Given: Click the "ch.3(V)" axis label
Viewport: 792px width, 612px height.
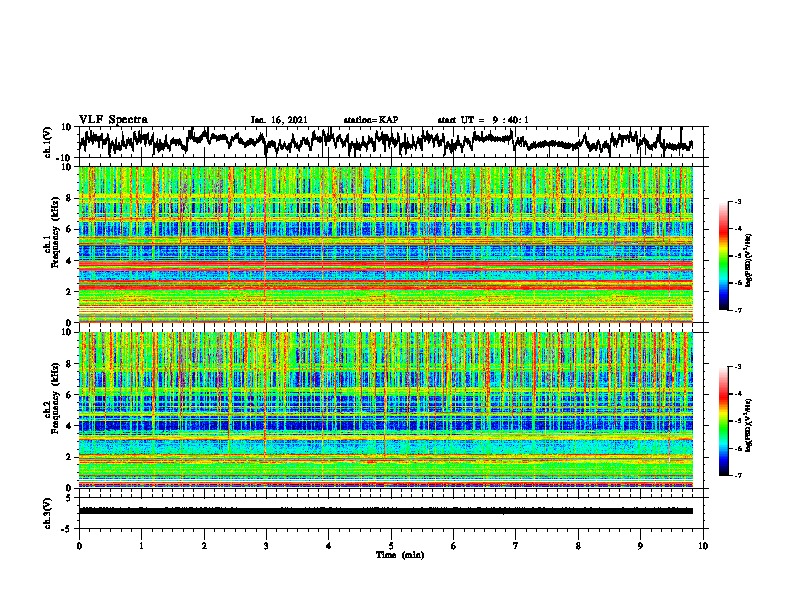Looking at the screenshot, I should coord(48,513).
